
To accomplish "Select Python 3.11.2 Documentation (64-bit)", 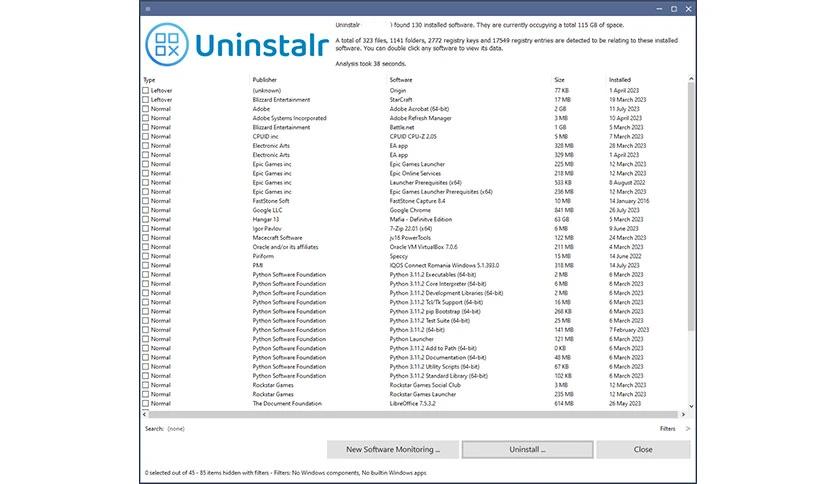I will click(438, 357).
